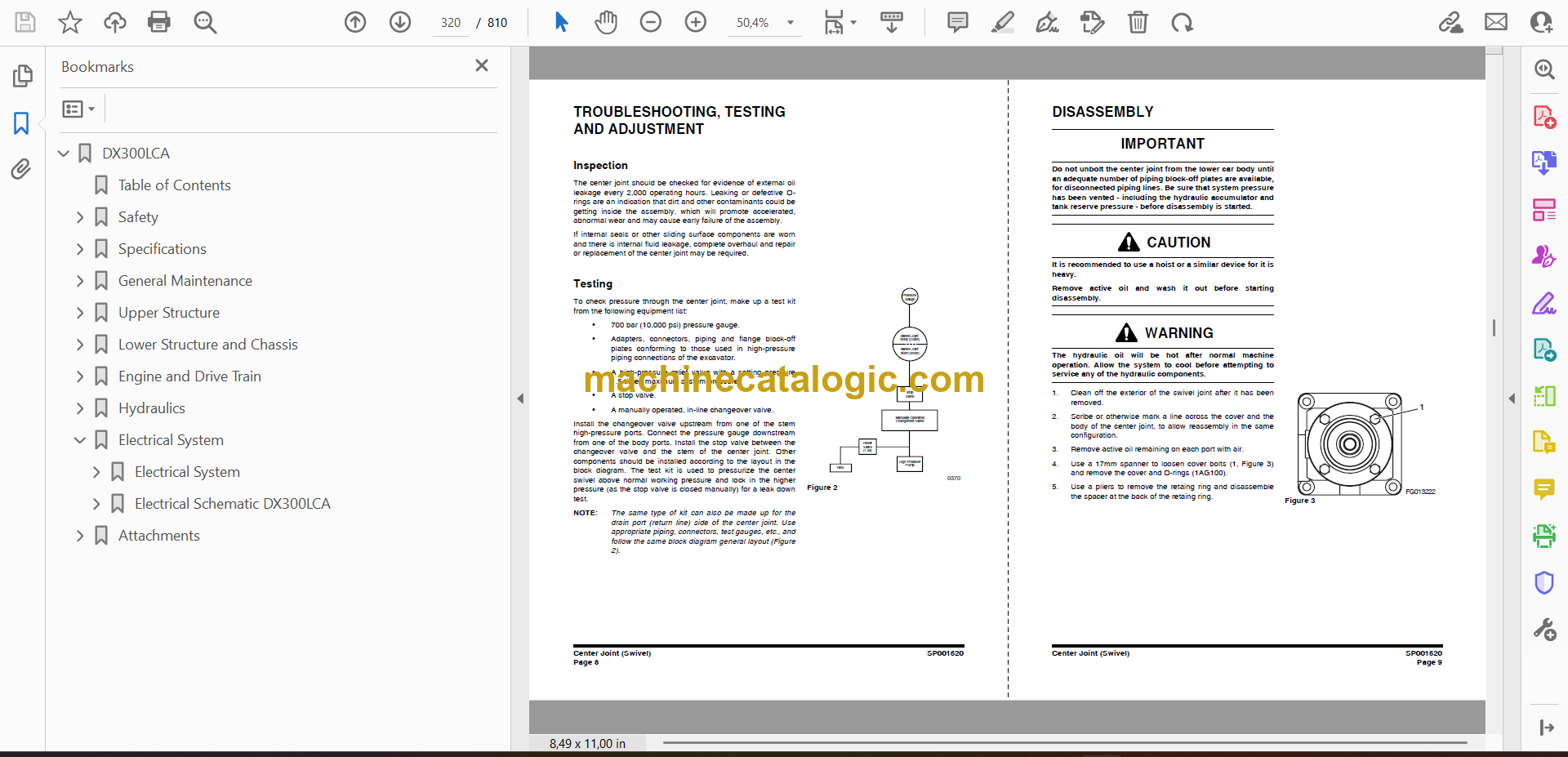Save the file with the floppy icon

point(25,22)
